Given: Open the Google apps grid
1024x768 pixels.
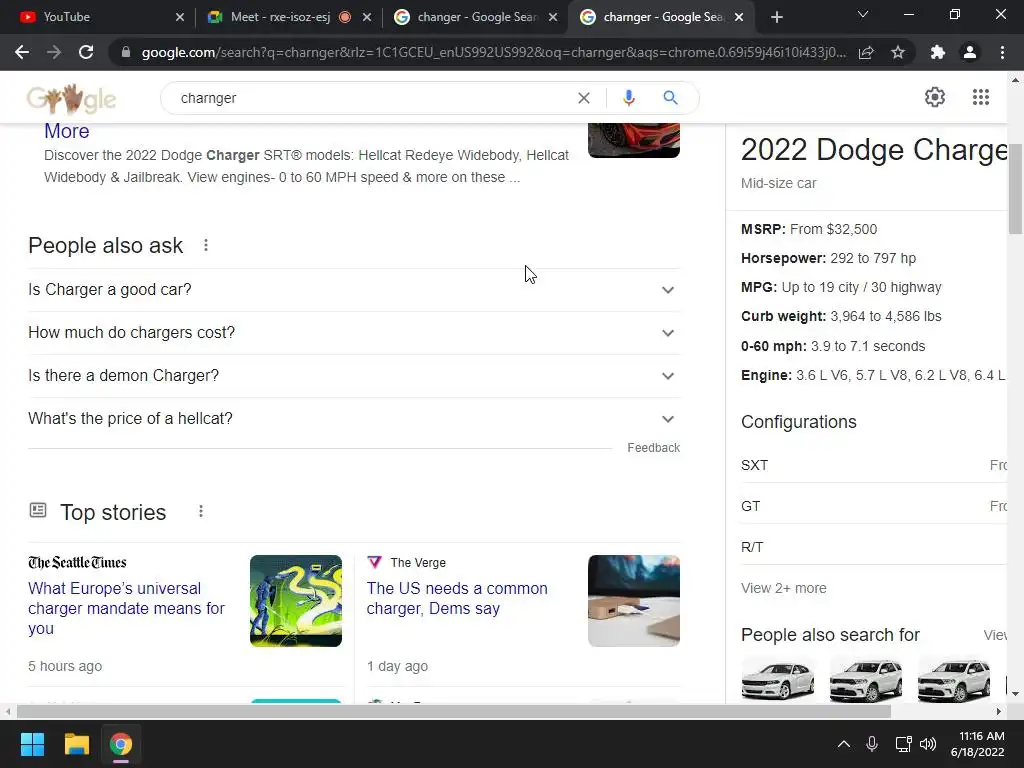Looking at the screenshot, I should pyautogui.click(x=980, y=97).
